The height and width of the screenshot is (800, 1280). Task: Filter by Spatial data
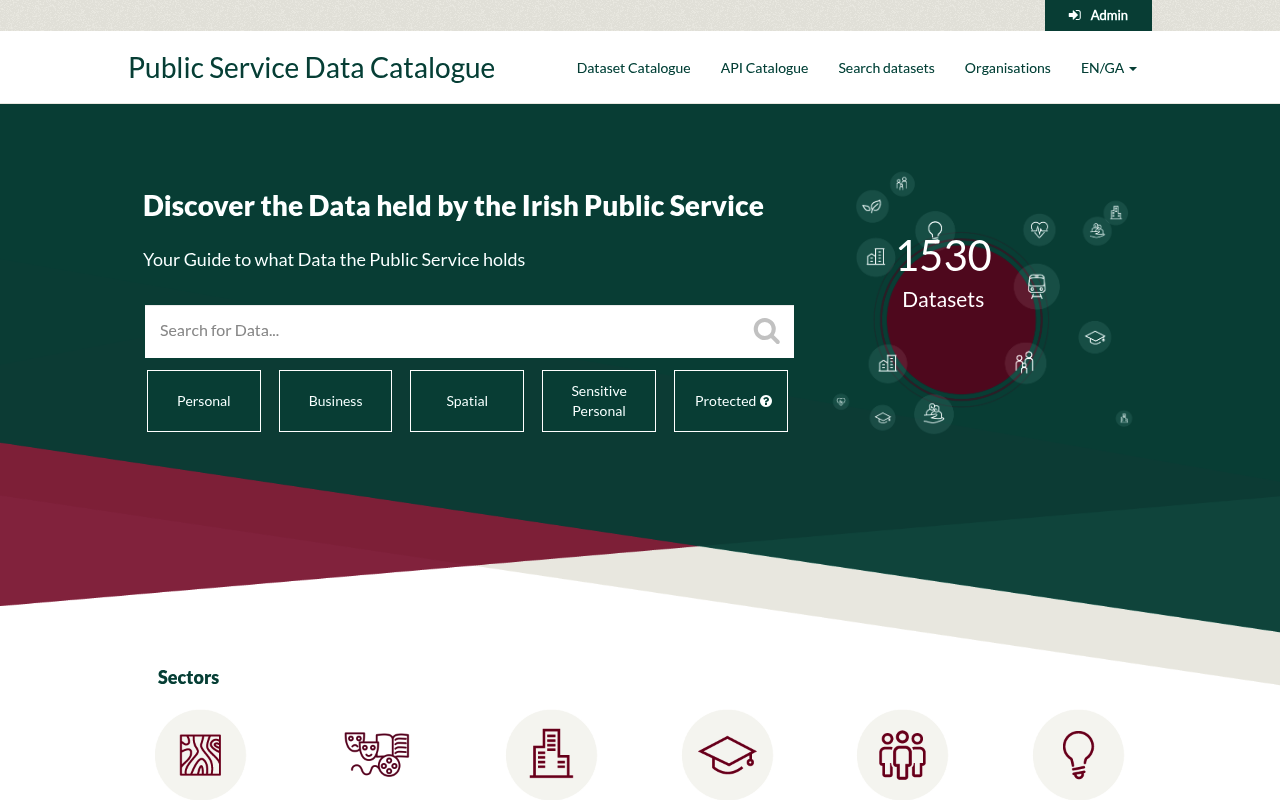[x=467, y=401]
